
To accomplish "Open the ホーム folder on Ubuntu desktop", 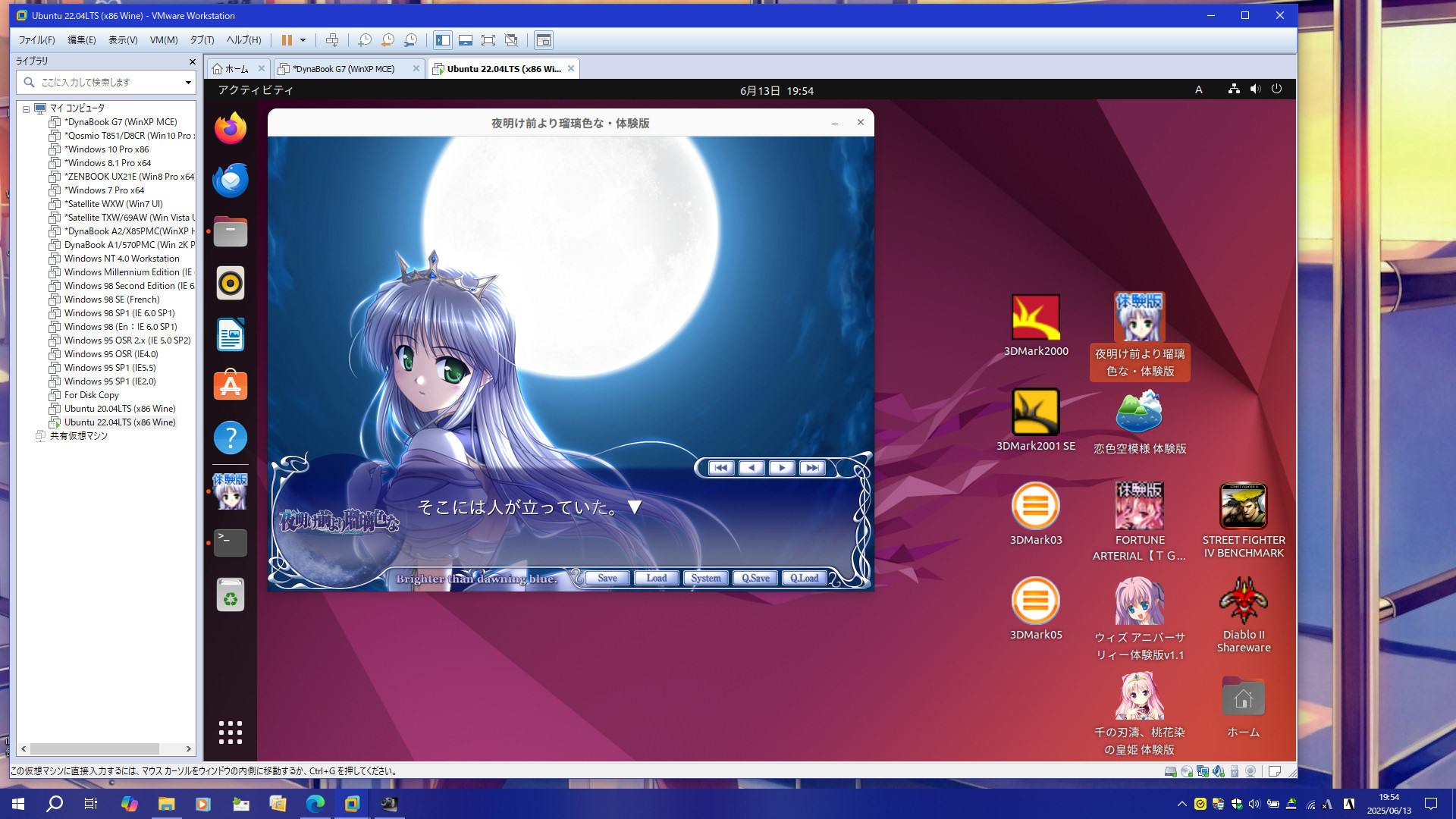I will tap(1244, 706).
